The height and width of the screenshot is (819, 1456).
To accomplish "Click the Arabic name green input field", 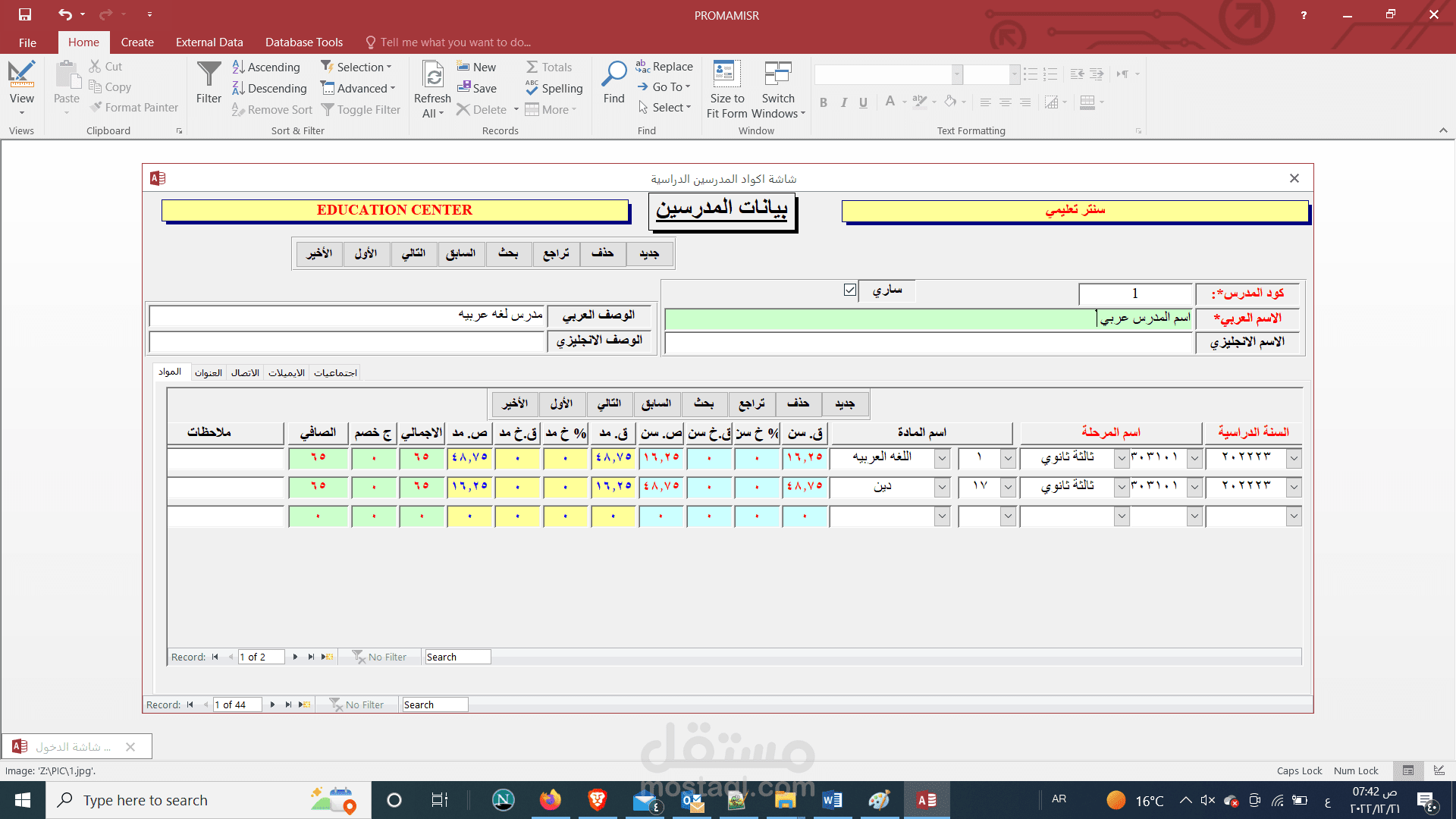I will click(x=928, y=318).
